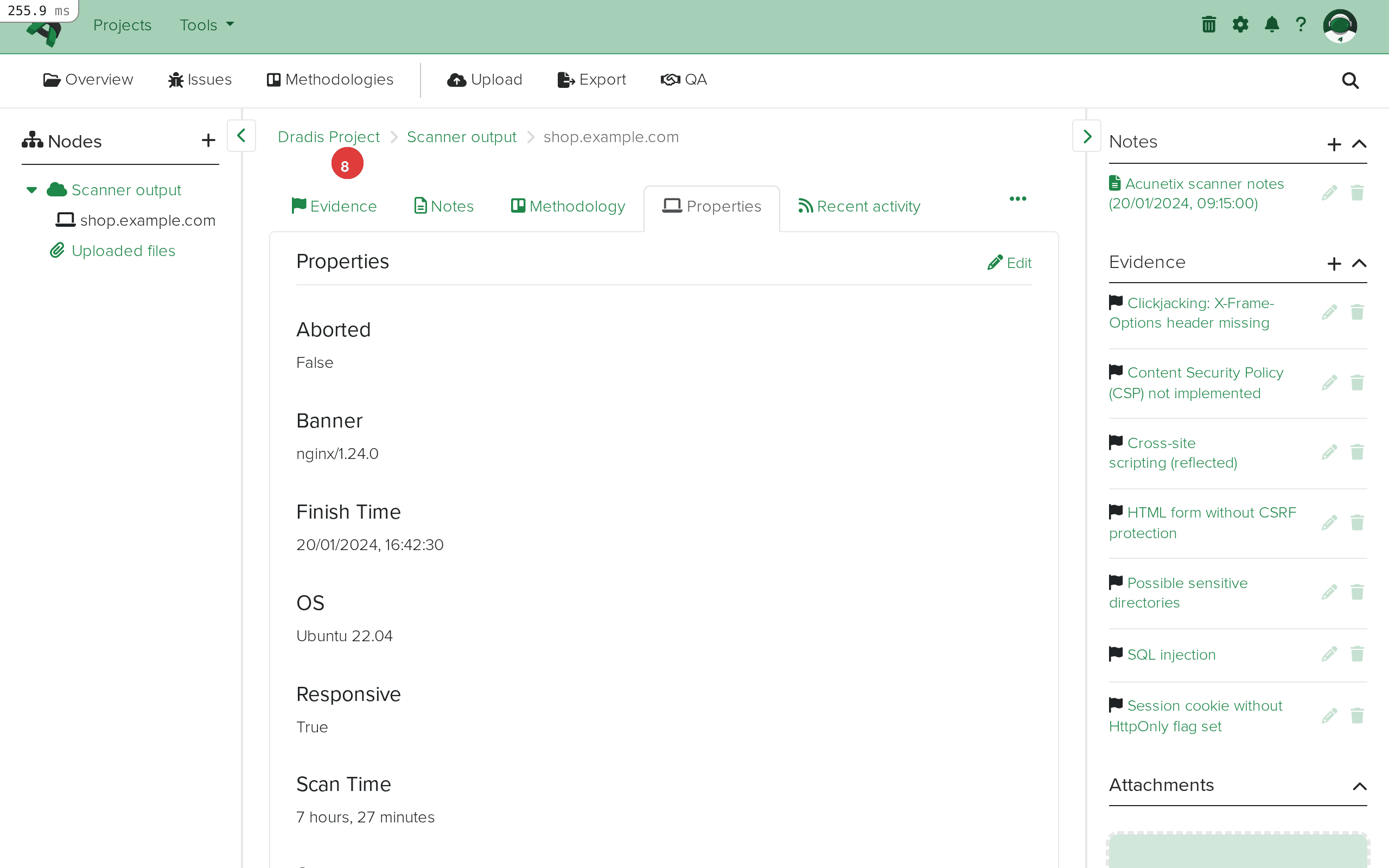The image size is (1389, 868).
Task: Edit Cross-site scripting evidence
Action: (1329, 452)
